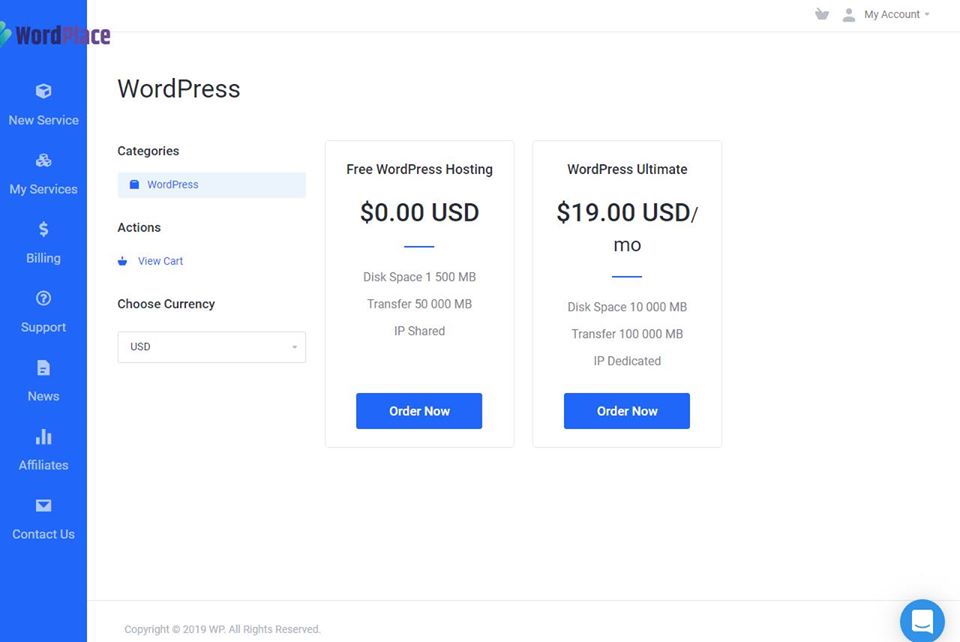Click the Affiliates sidebar label
Viewport: 960px width, 642px height.
(x=43, y=465)
